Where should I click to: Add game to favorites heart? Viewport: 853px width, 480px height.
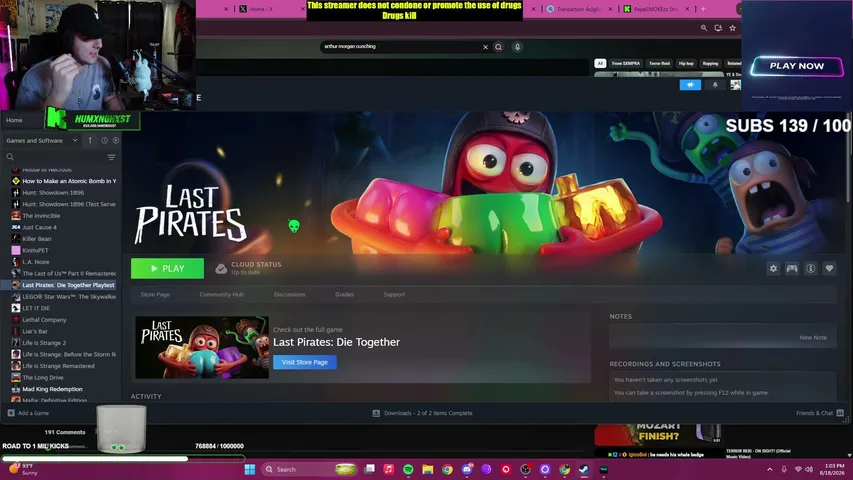(x=829, y=268)
